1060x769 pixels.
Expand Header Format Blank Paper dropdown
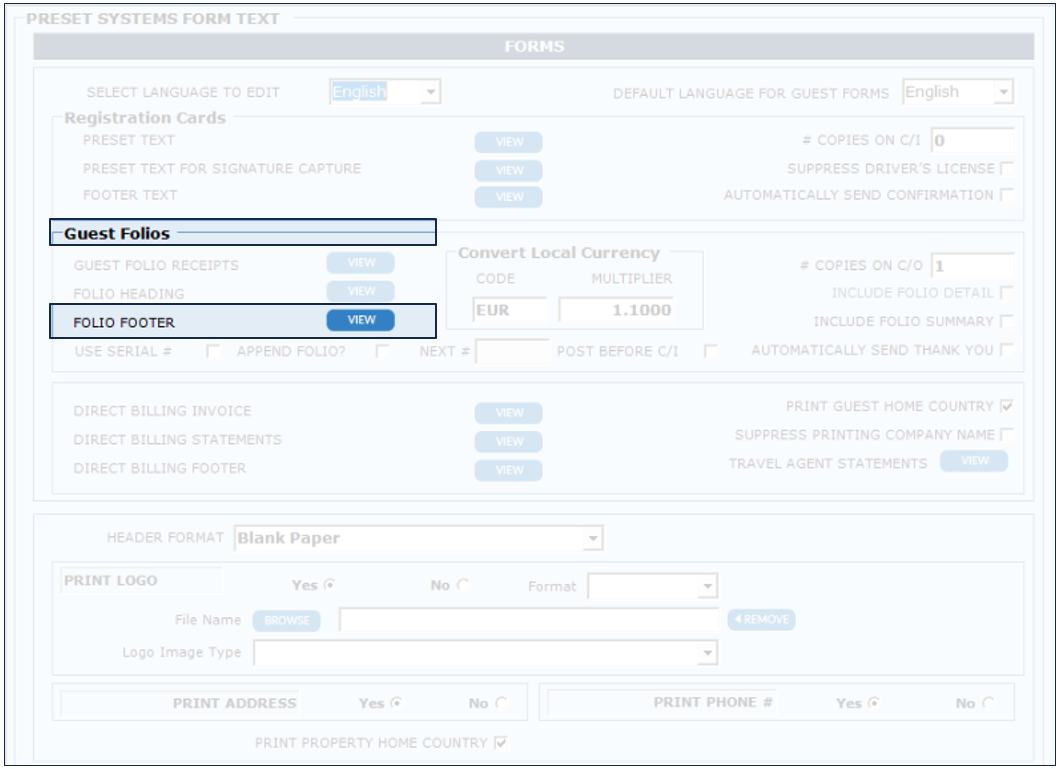[593, 539]
